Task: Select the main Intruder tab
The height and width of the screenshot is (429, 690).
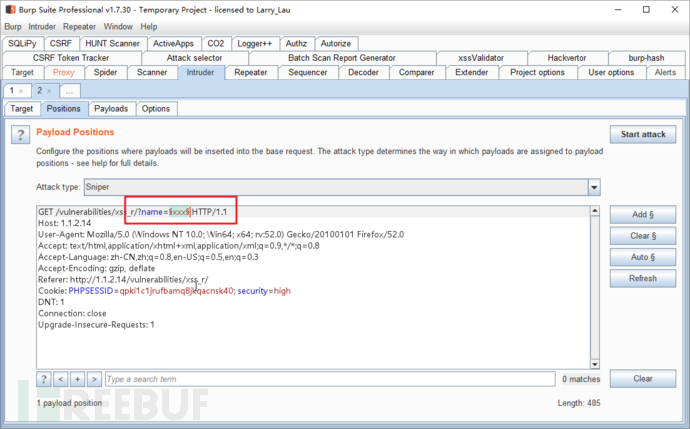Action: (200, 73)
